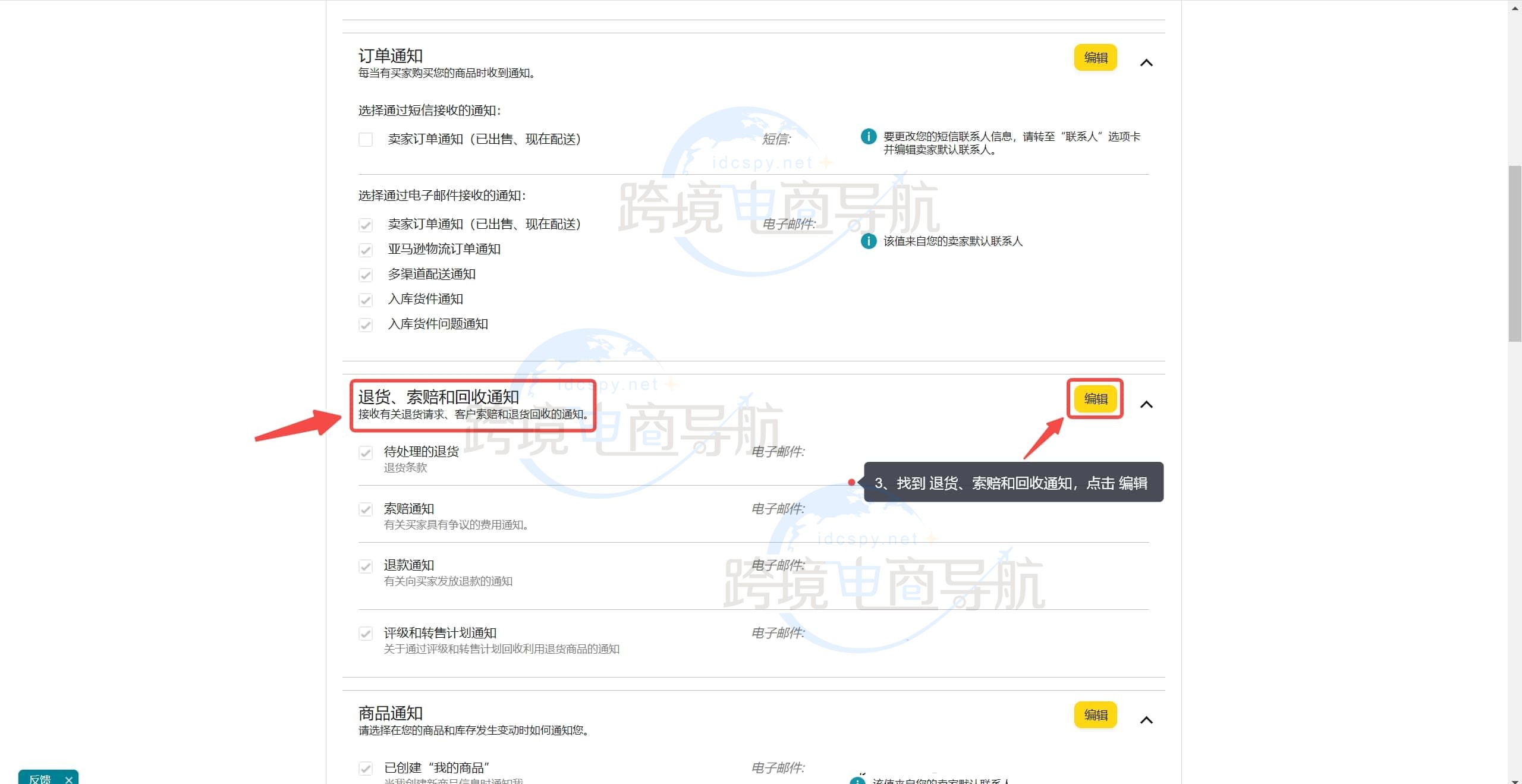The height and width of the screenshot is (784, 1522).
Task: Toggle the 入库货件通知 checkbox
Action: 364,300
